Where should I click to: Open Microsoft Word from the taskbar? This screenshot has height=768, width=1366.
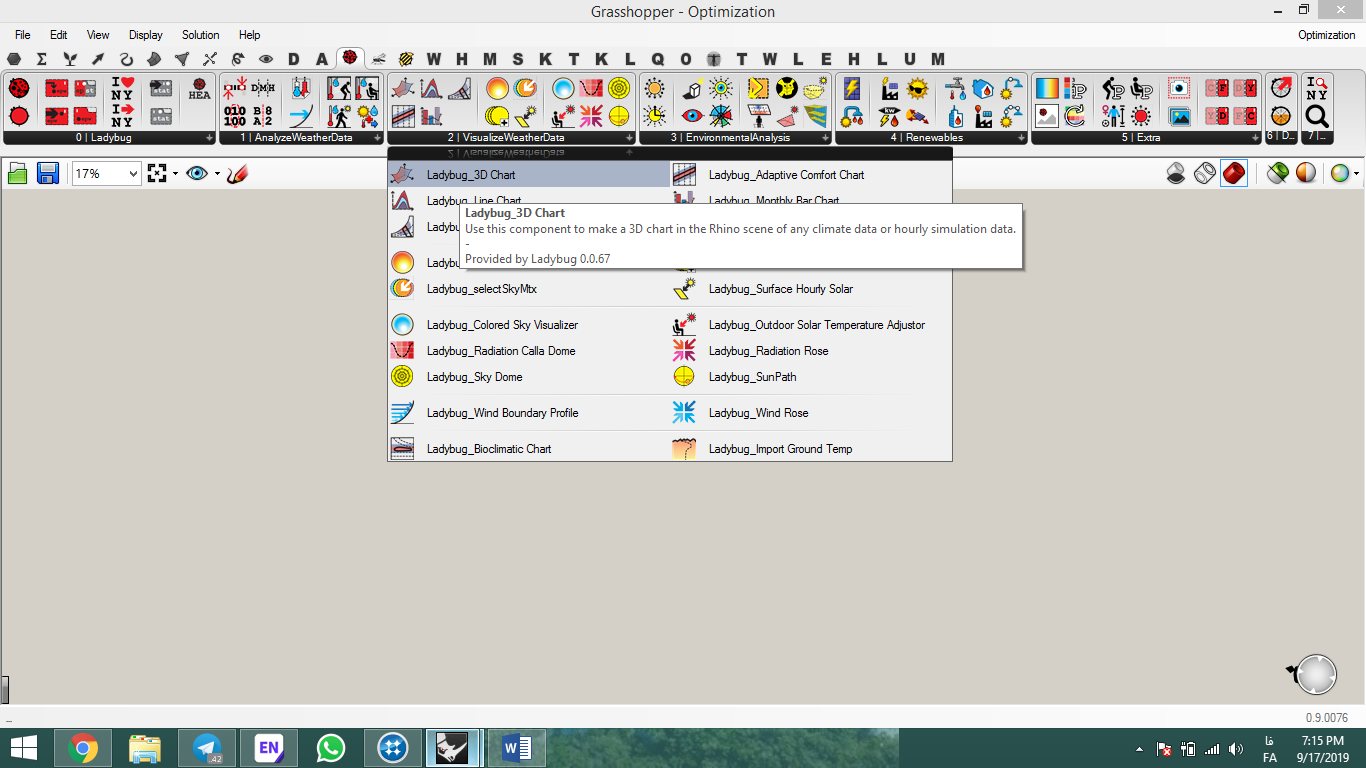tap(517, 748)
